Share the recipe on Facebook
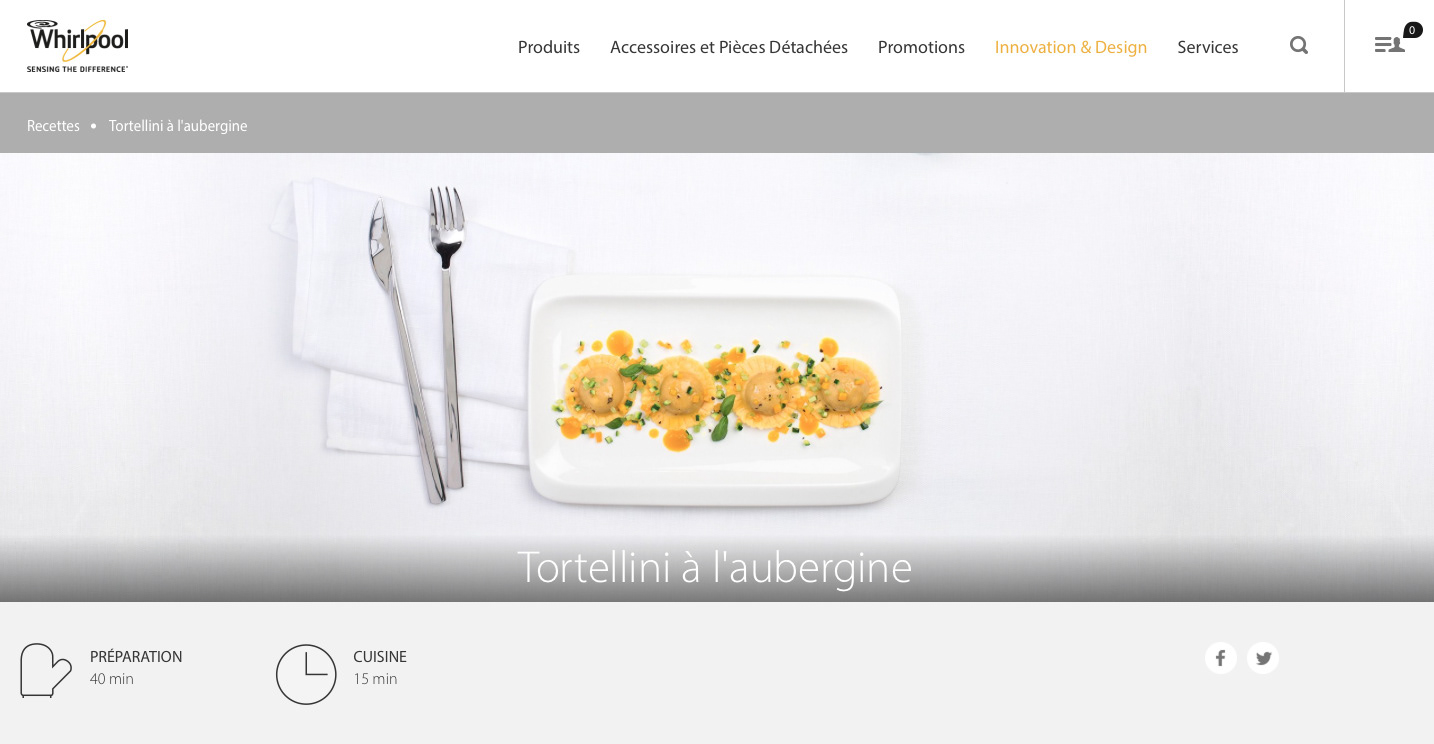The width and height of the screenshot is (1434, 744). 1221,658
